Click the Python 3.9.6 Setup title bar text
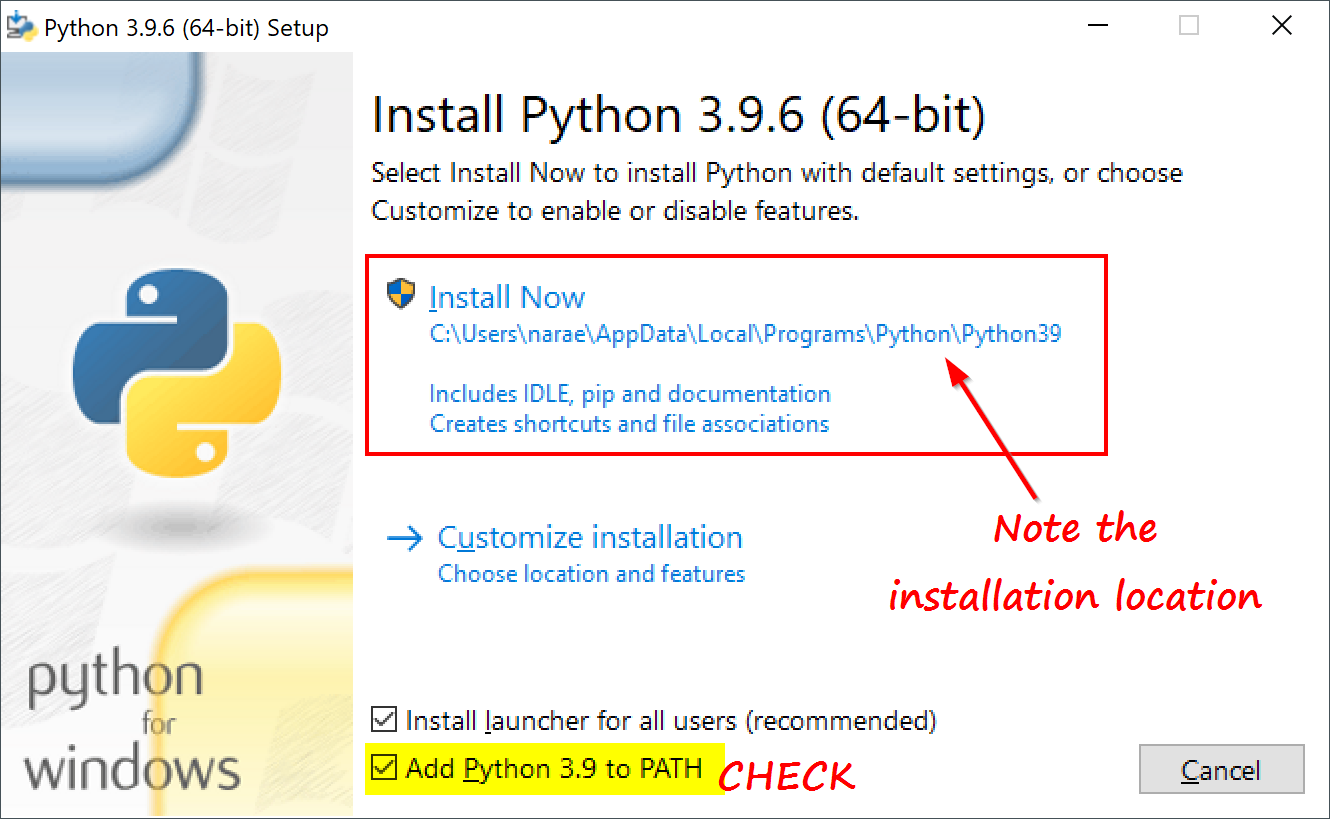1330x819 pixels. [186, 28]
